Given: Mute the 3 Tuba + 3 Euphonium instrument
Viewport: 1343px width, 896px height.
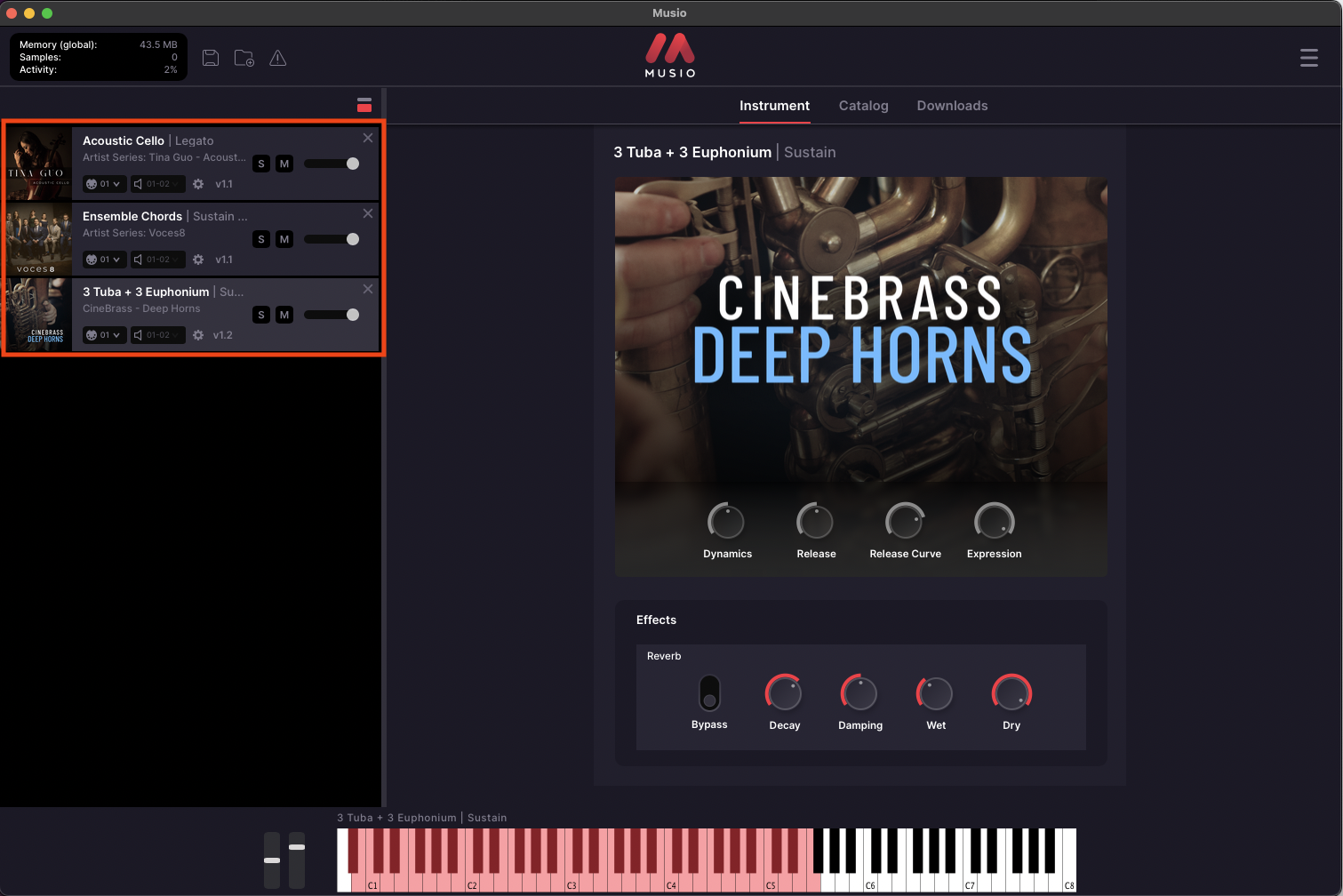Looking at the screenshot, I should point(284,315).
